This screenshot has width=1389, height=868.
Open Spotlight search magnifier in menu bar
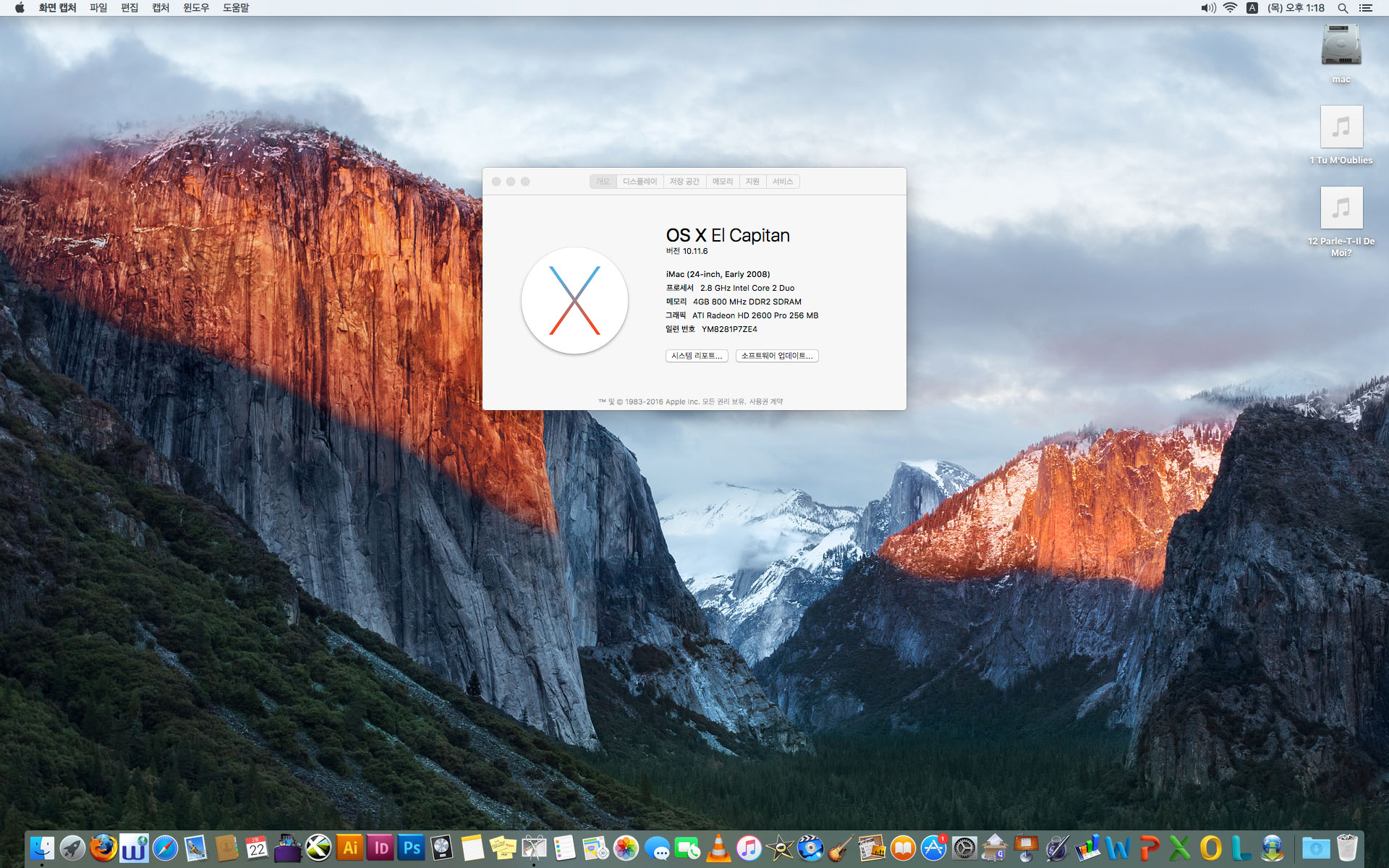[x=1342, y=8]
